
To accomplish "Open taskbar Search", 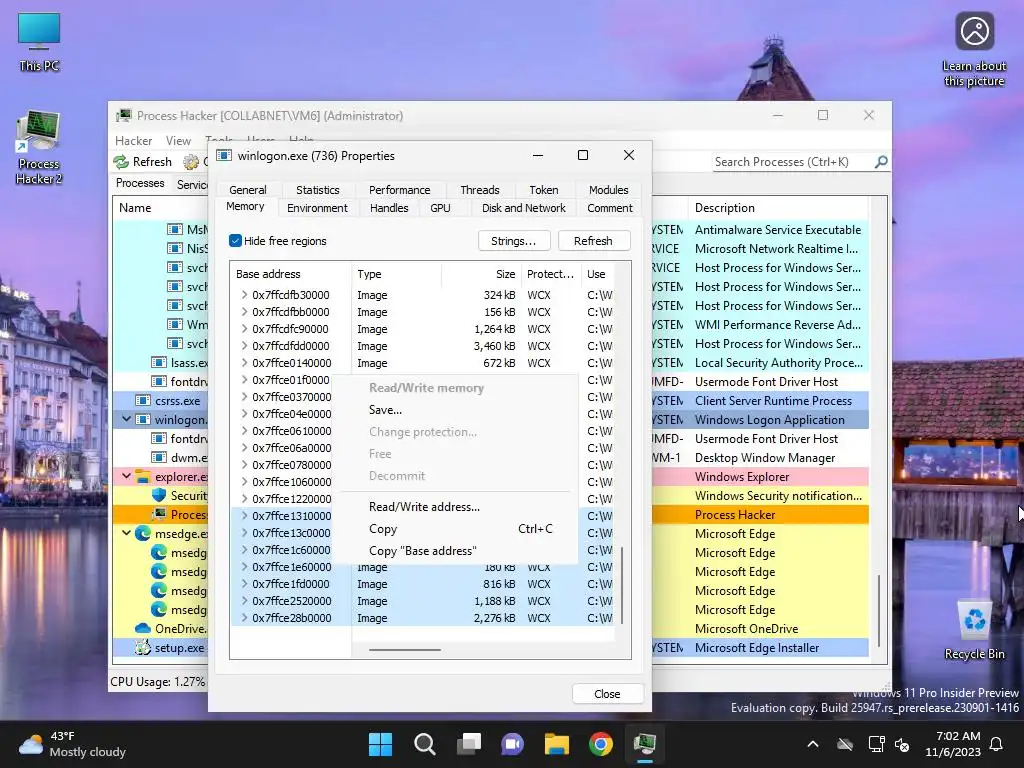I will pyautogui.click(x=424, y=744).
